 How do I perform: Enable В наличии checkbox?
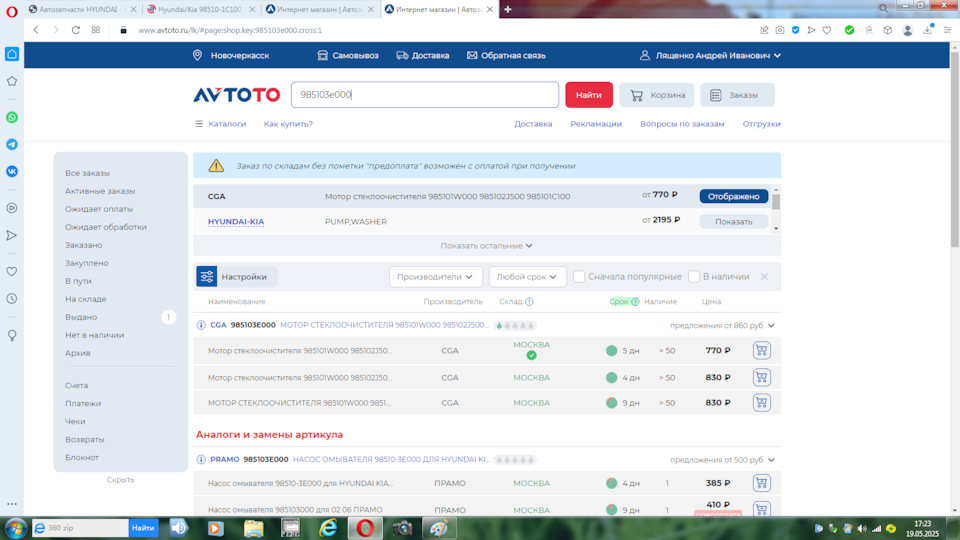tap(694, 277)
